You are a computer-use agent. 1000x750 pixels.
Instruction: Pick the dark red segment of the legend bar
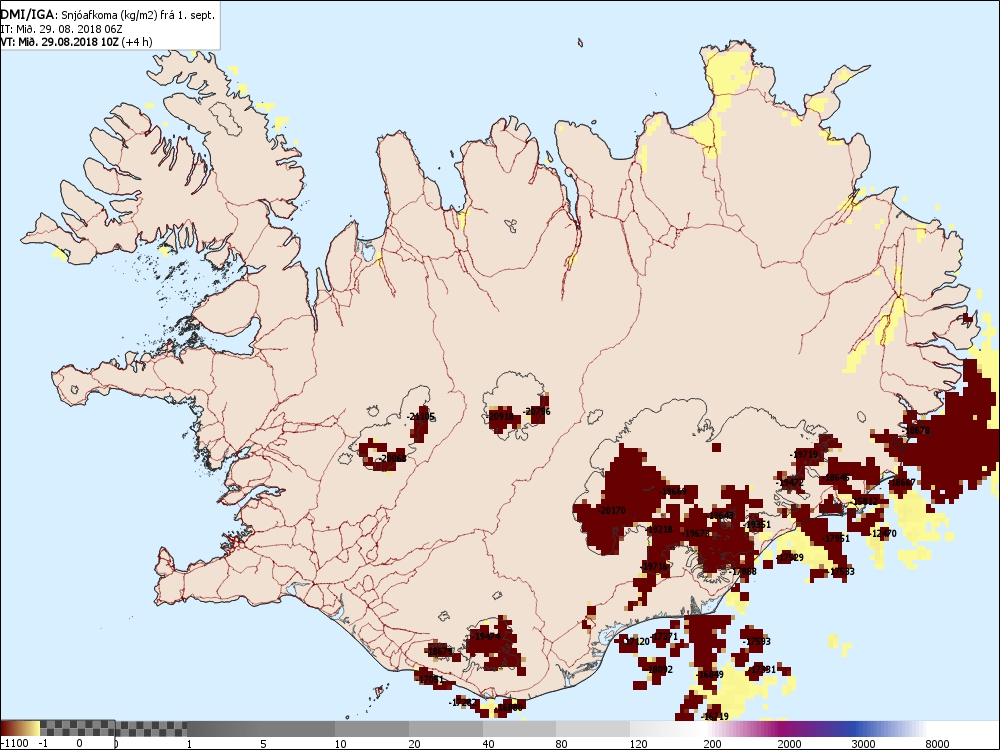pos(8,728)
